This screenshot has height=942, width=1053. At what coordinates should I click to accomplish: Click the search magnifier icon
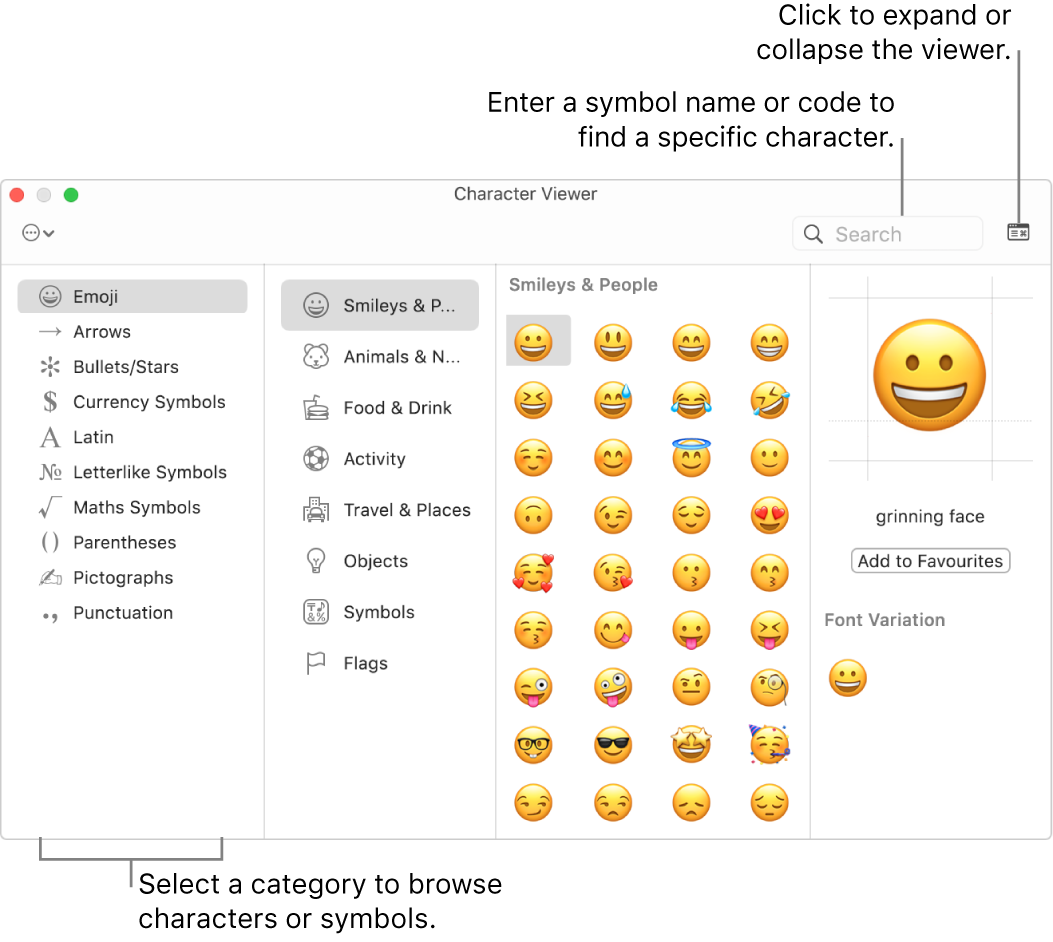812,233
